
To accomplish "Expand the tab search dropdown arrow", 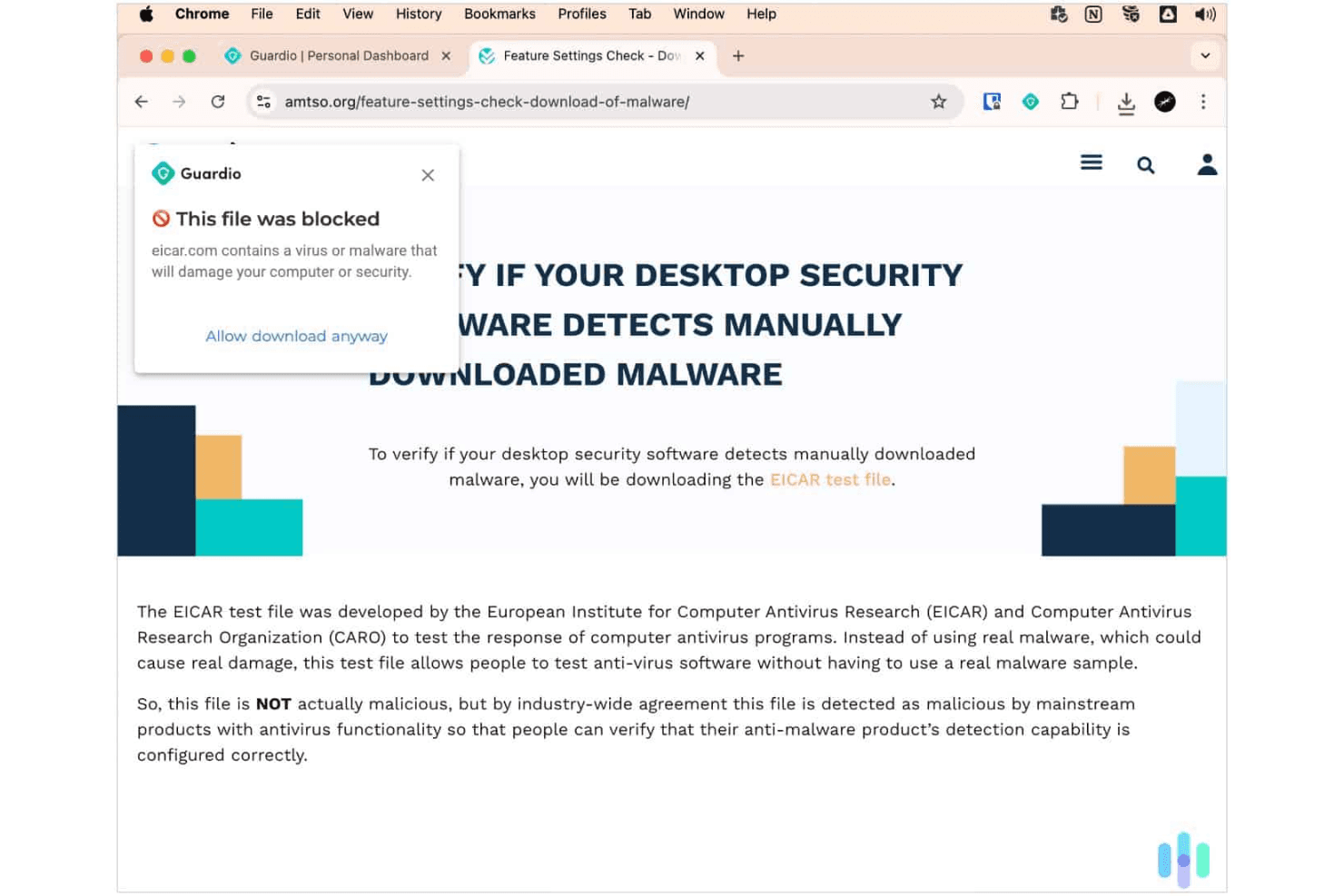I will (x=1205, y=55).
